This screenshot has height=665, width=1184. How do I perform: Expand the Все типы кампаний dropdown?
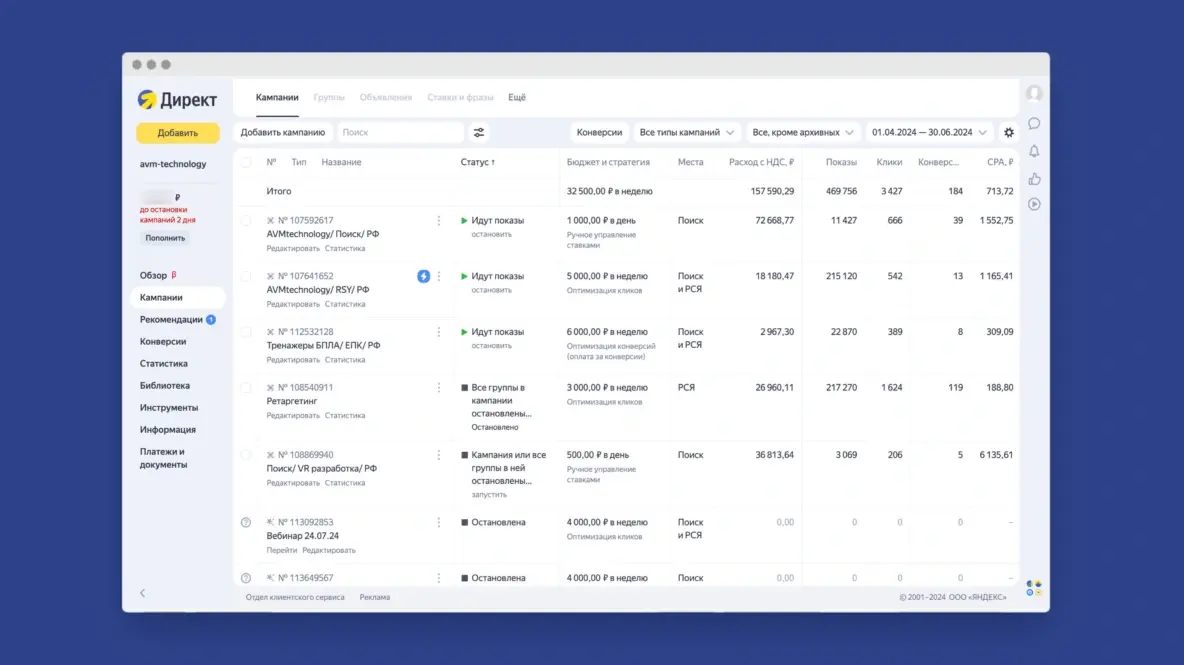click(x=688, y=132)
